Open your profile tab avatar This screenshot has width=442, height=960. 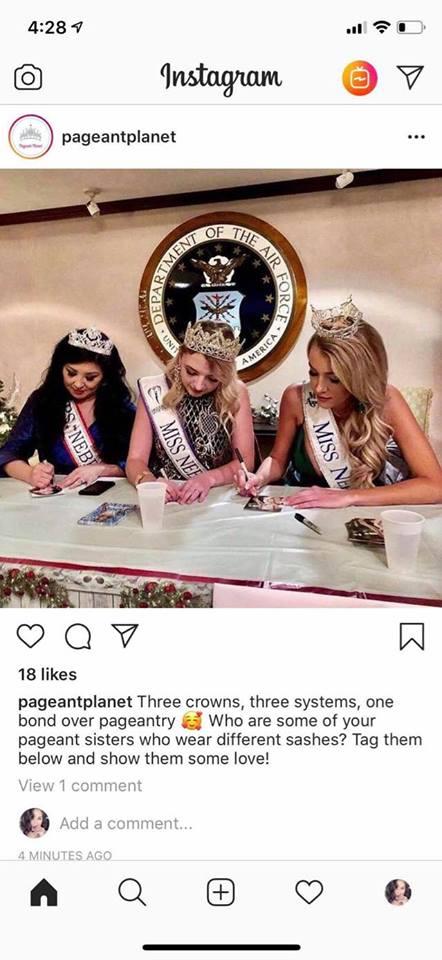(x=398, y=893)
